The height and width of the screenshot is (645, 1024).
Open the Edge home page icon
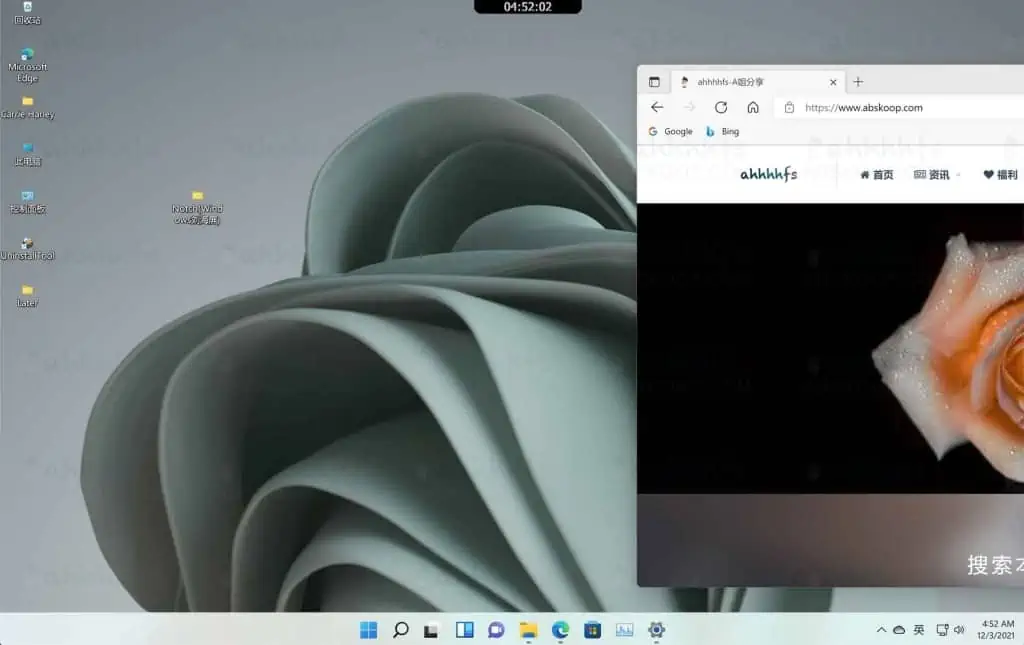click(x=753, y=107)
